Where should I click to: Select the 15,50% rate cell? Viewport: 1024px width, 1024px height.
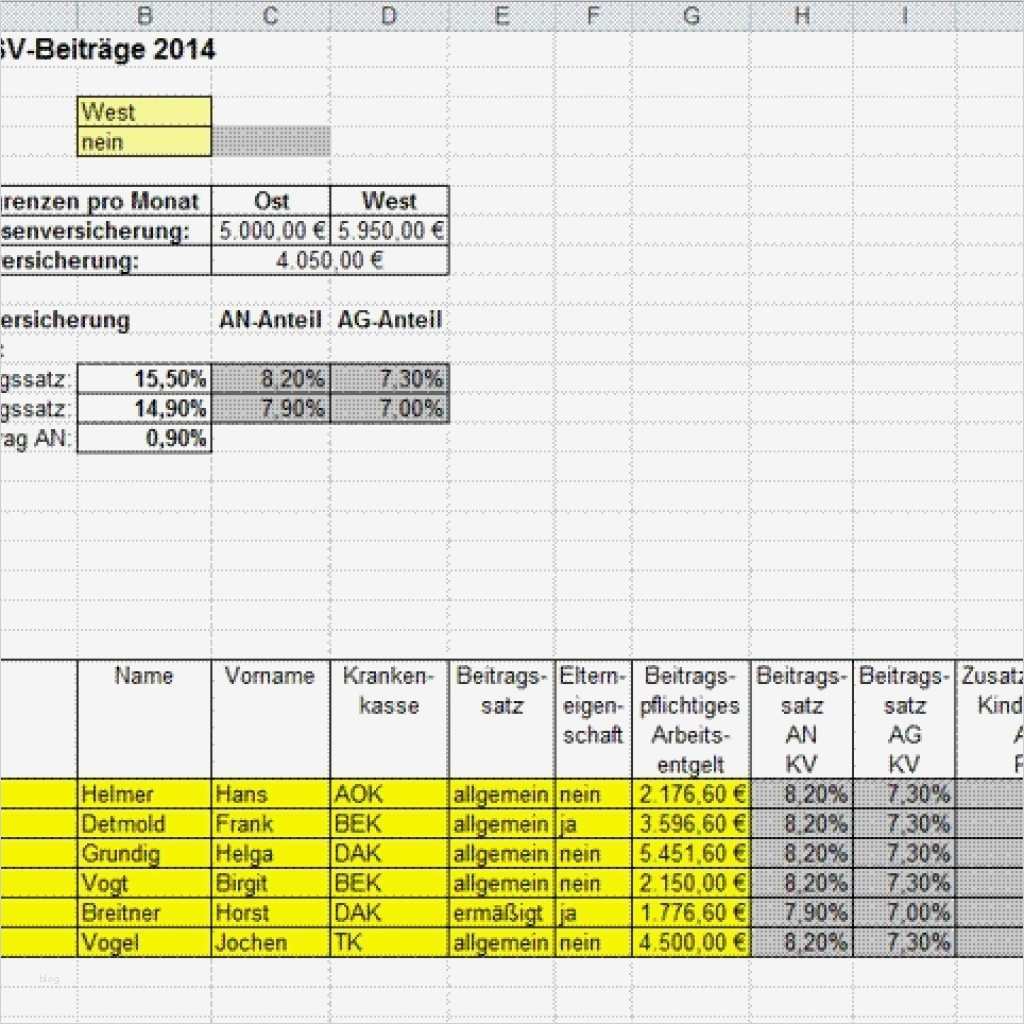(144, 379)
